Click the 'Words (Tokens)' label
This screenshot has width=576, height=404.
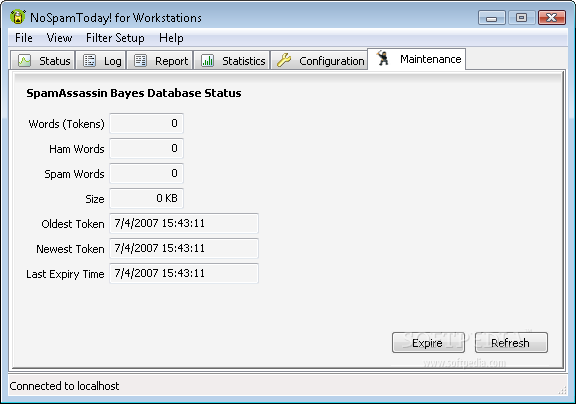(66, 124)
